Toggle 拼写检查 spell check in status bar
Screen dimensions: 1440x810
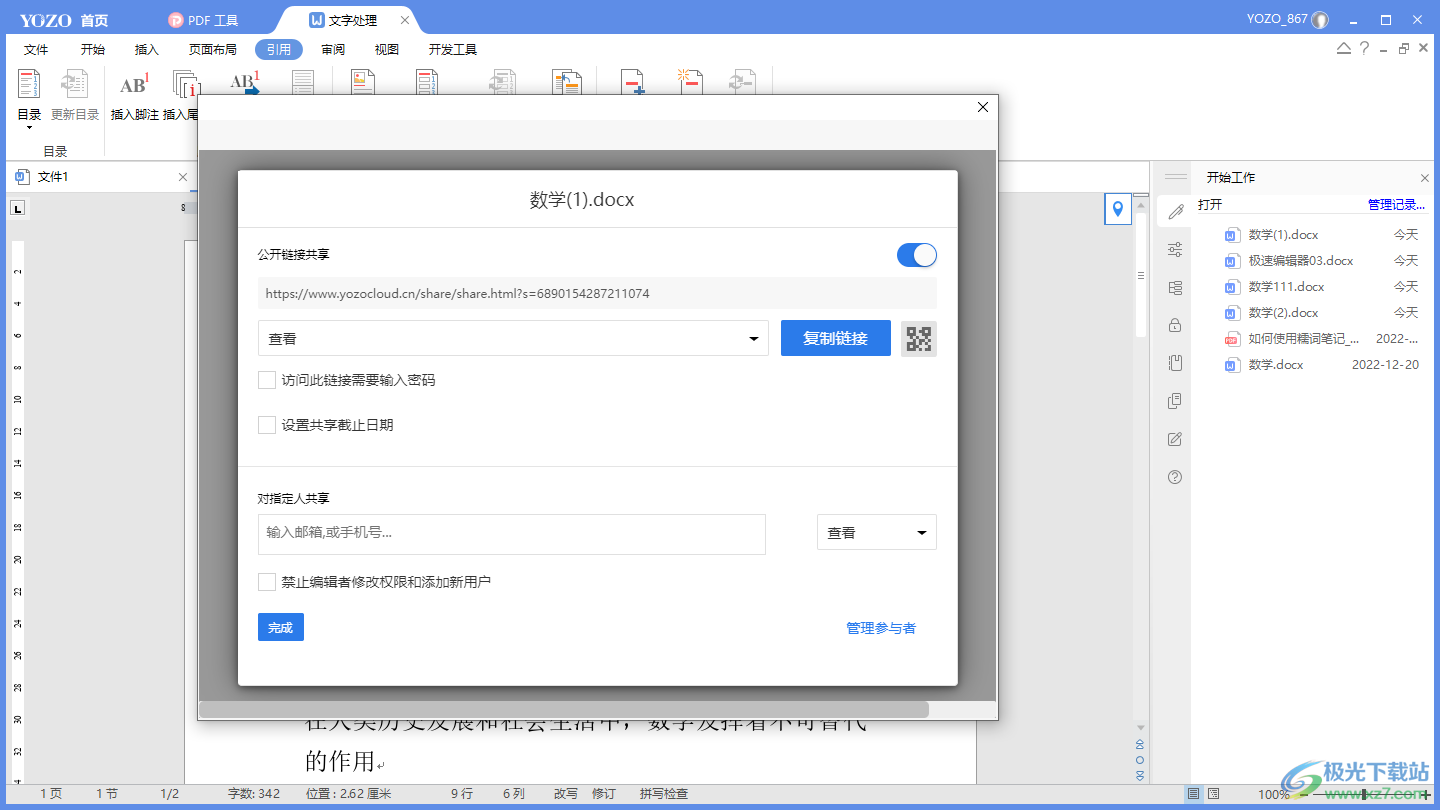(664, 794)
